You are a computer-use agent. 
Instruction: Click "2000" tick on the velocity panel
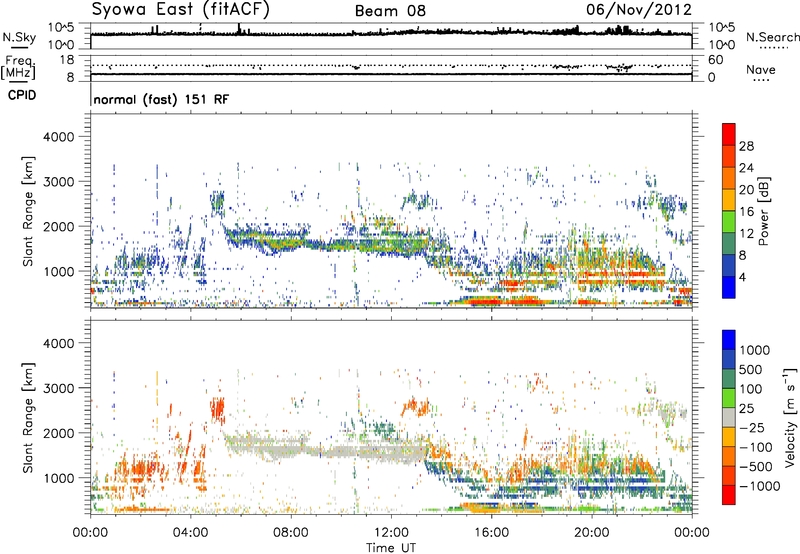59,433
